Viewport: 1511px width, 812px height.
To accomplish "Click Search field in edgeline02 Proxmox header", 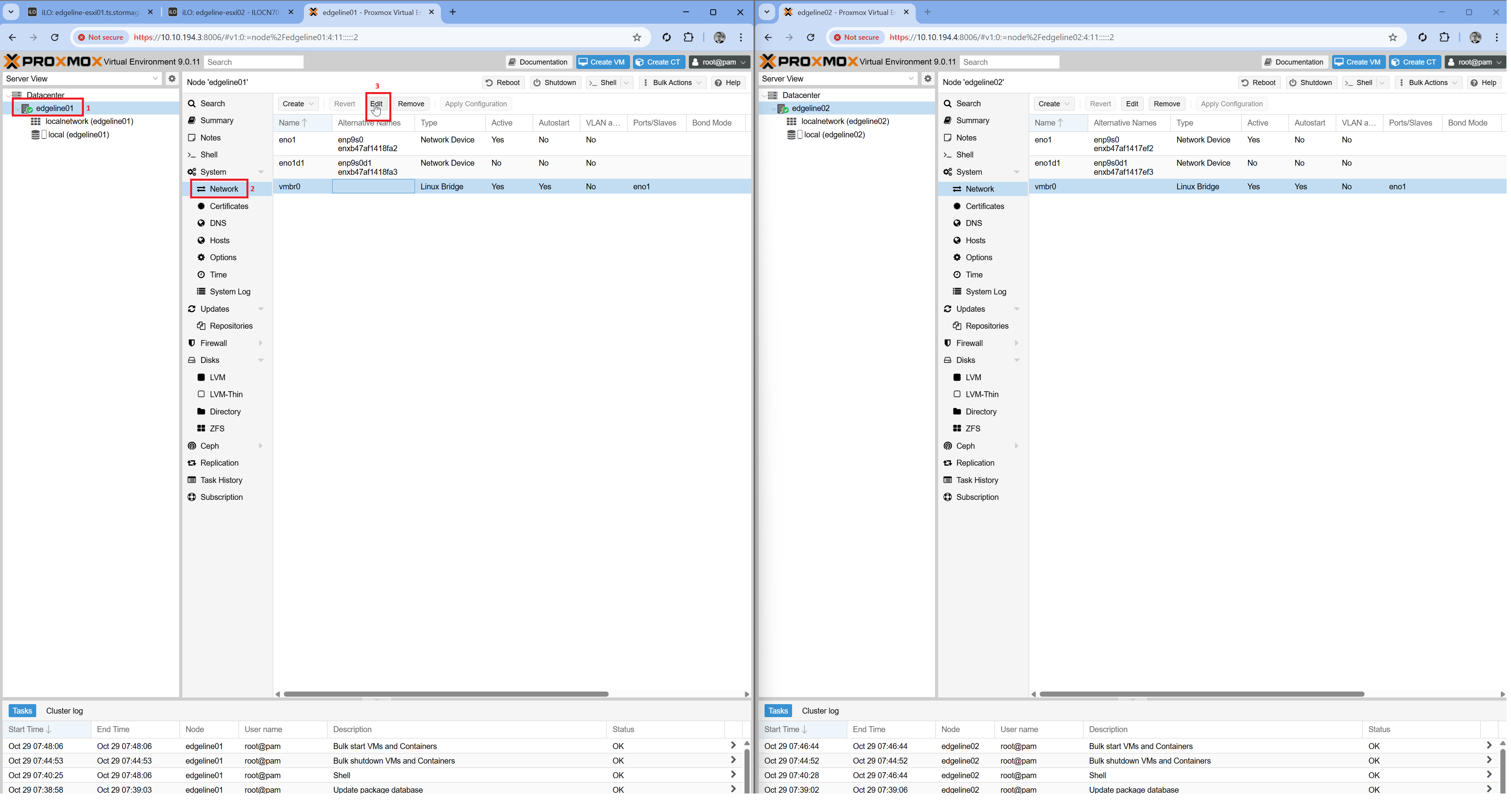I will click(1009, 62).
